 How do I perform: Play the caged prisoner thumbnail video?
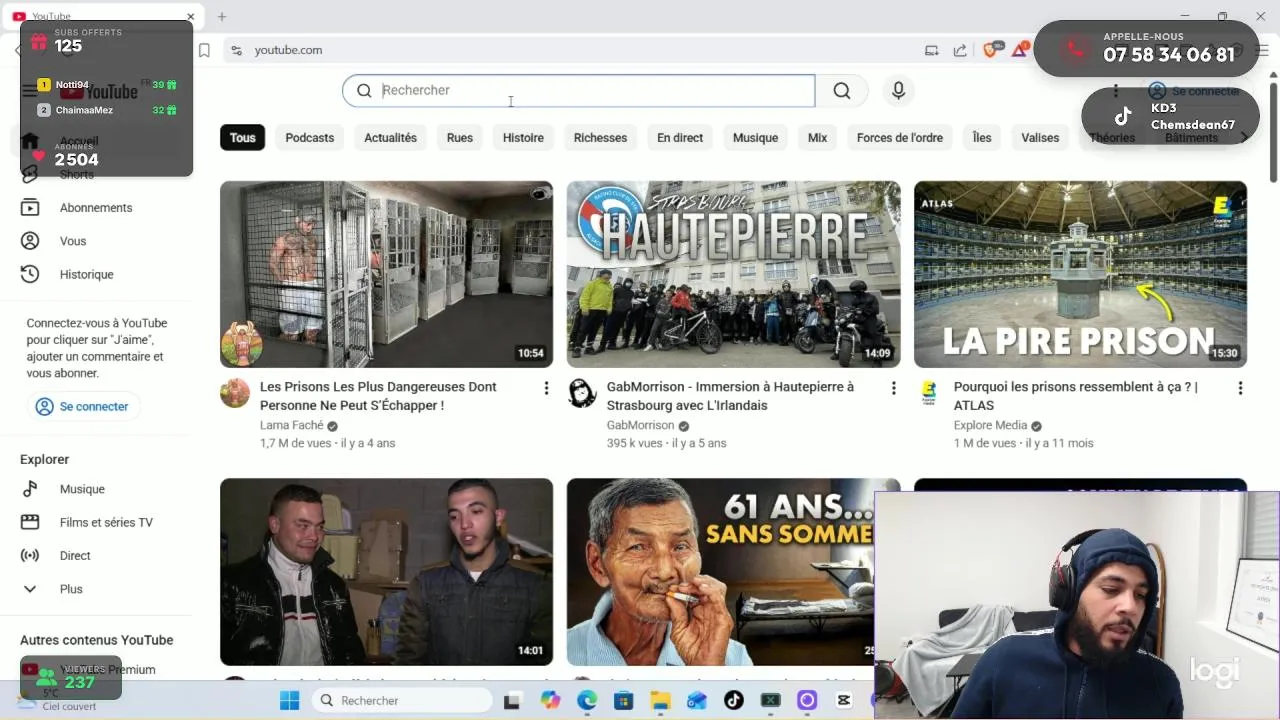386,274
